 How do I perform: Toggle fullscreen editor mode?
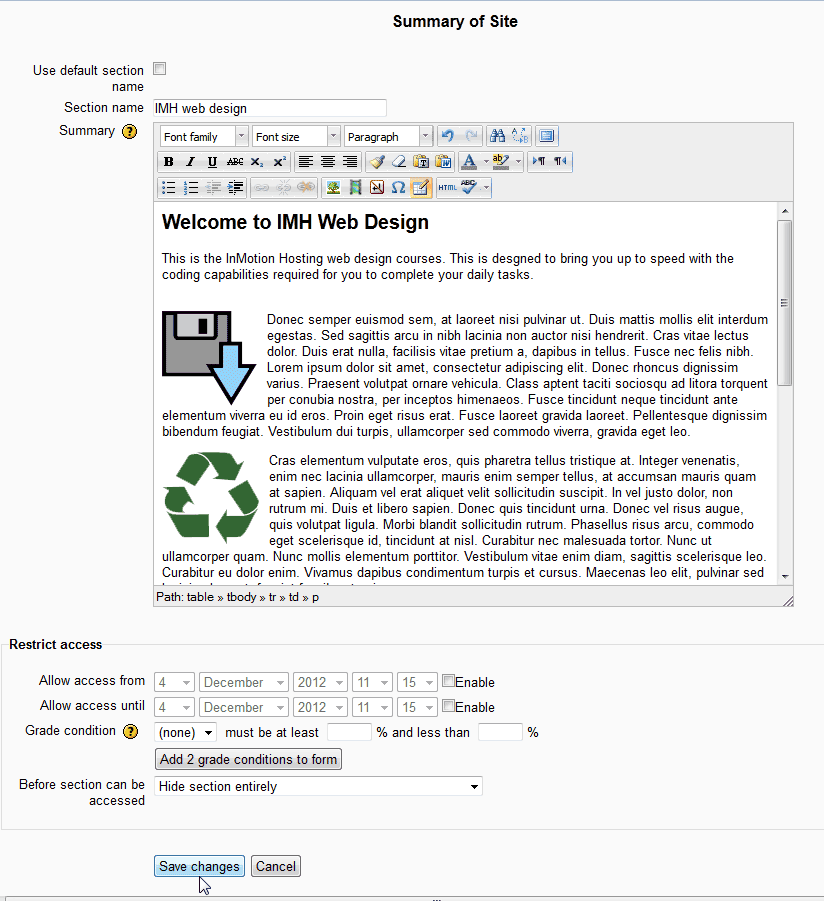click(546, 136)
